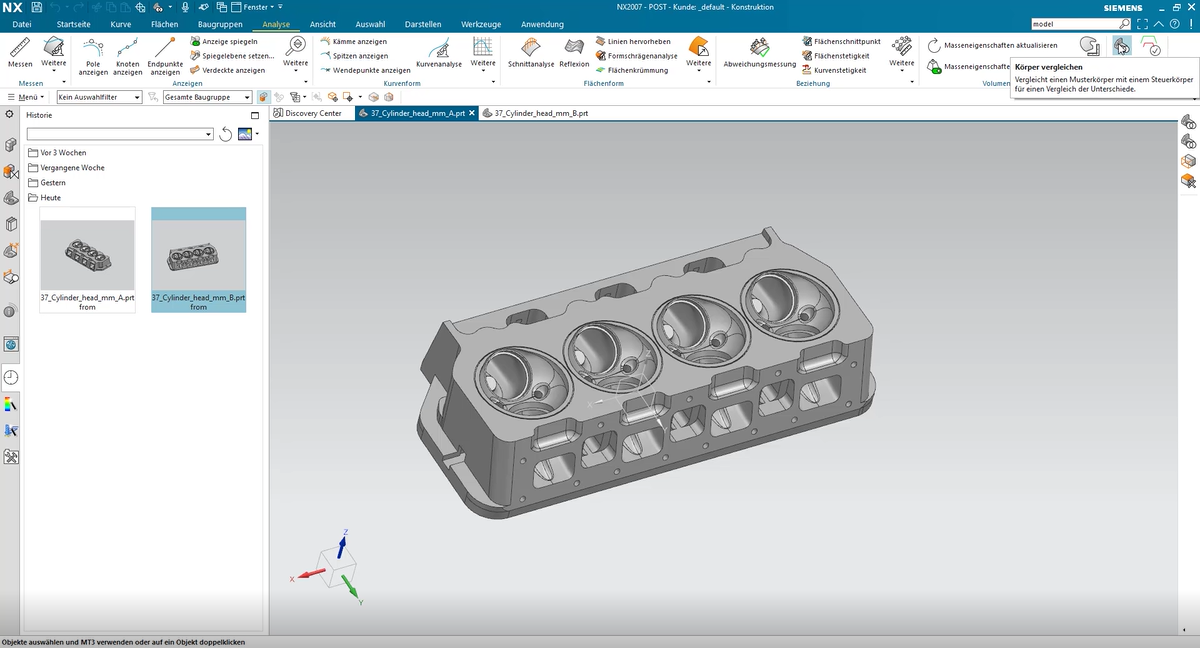
Task: Open the Gesamte Baugruppe dropdown
Action: coord(207,97)
